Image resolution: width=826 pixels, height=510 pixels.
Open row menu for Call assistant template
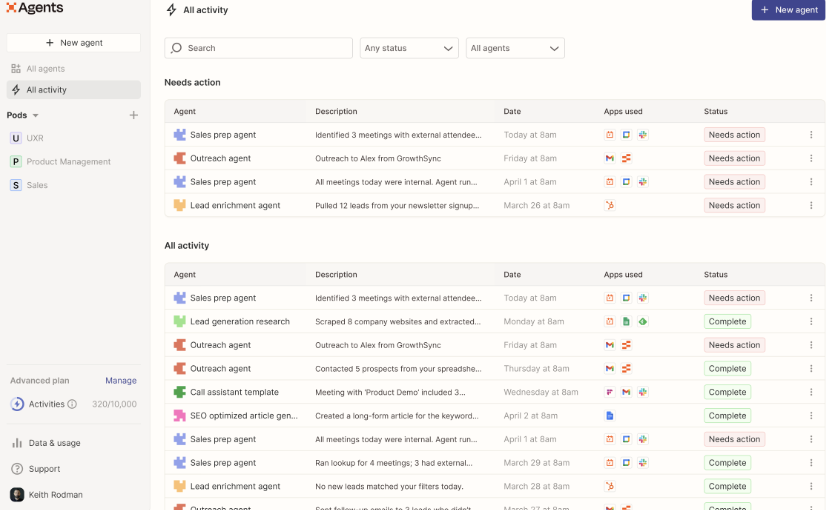coord(811,392)
